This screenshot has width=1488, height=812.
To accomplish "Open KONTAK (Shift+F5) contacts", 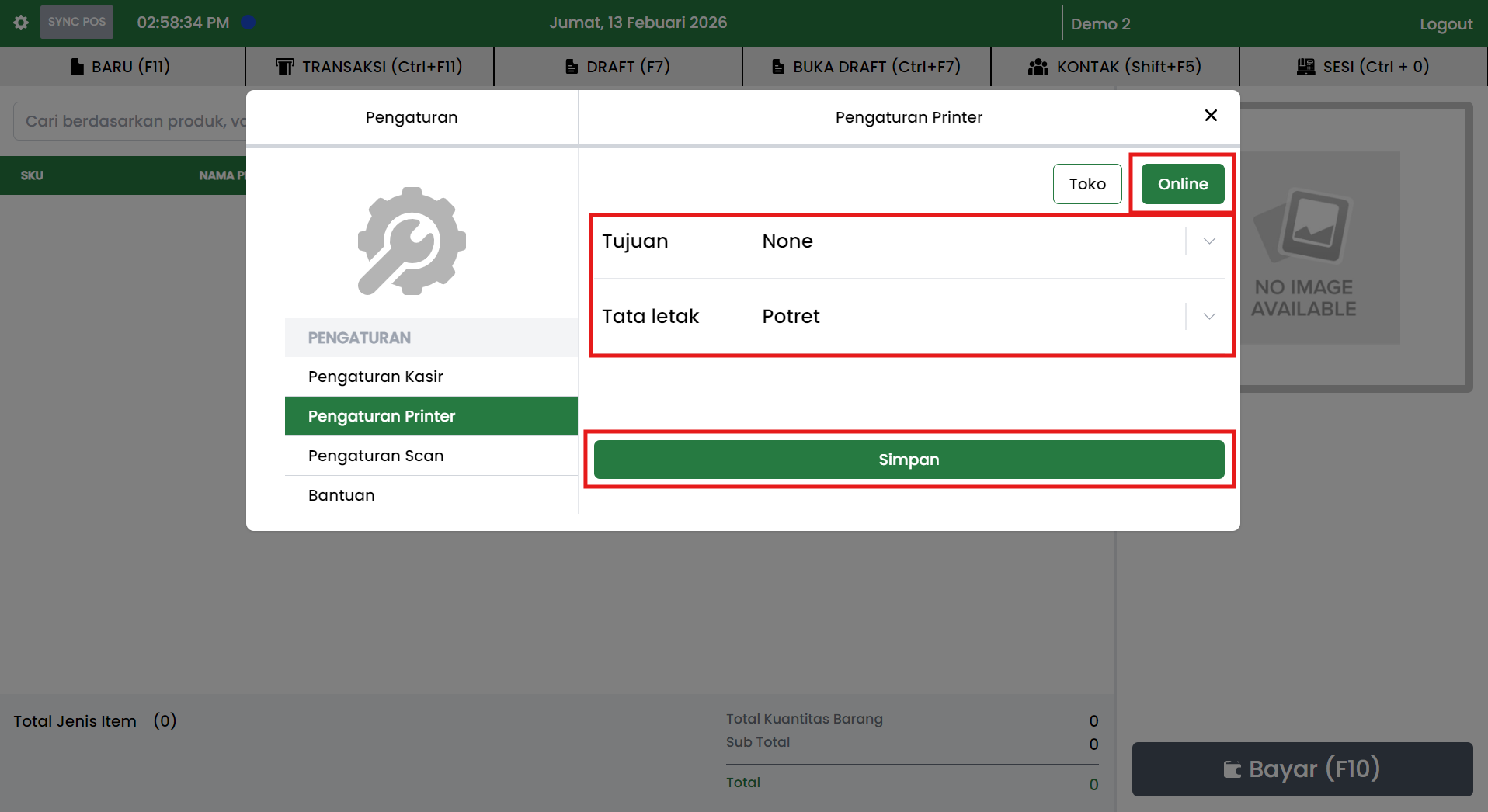I will pos(1115,67).
